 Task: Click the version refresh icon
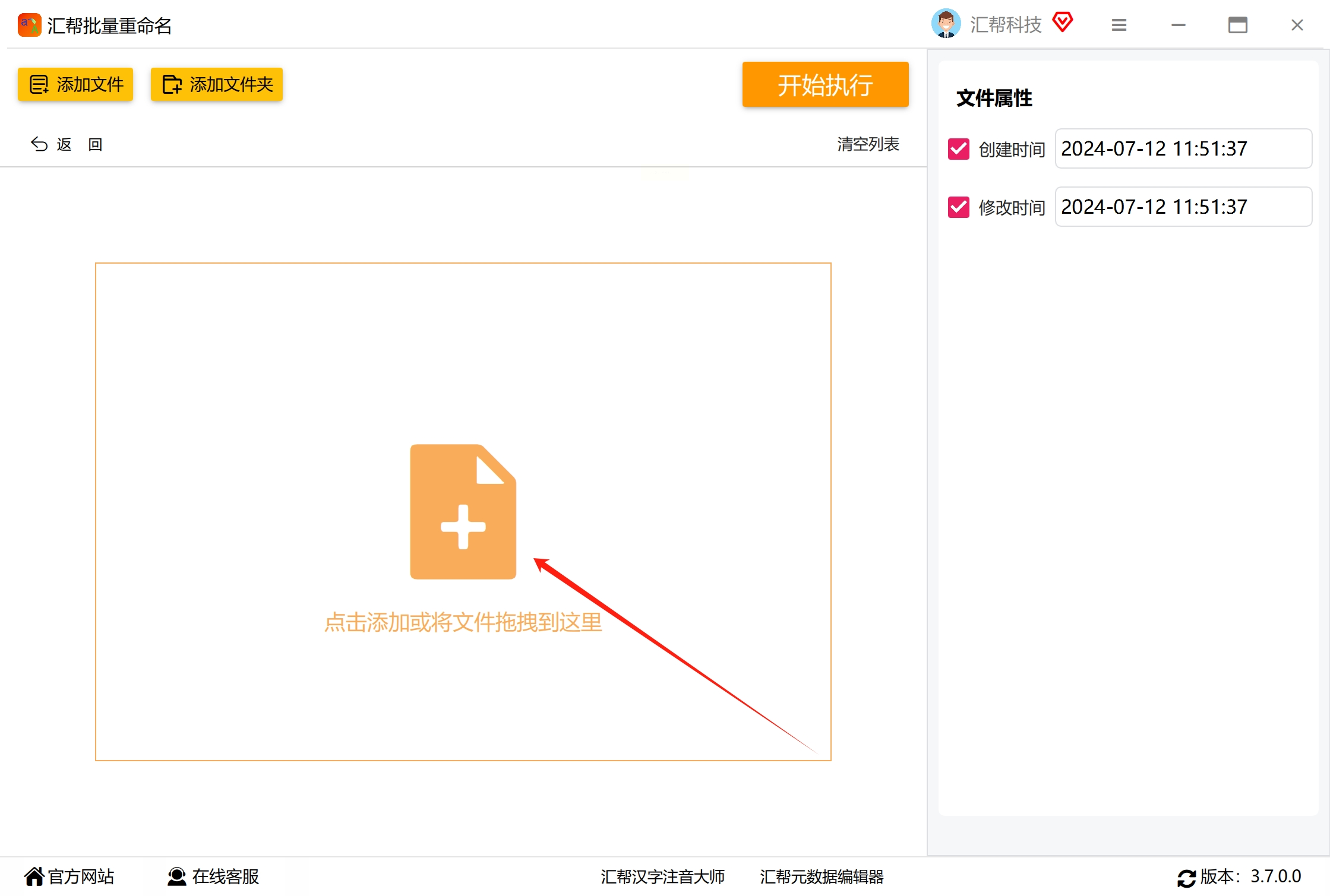1186,878
